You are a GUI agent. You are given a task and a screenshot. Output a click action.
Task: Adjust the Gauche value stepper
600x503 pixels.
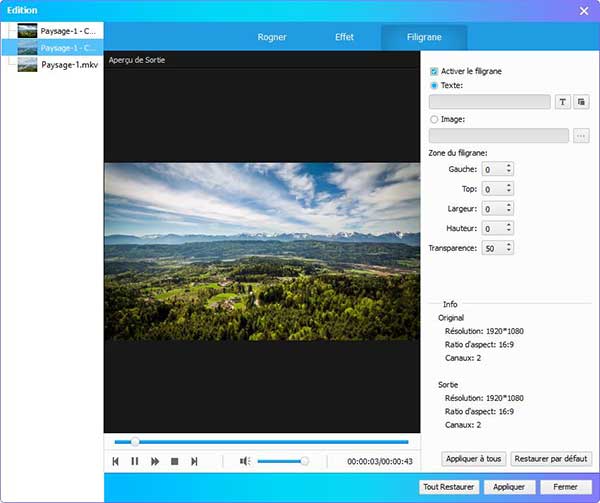click(x=509, y=170)
